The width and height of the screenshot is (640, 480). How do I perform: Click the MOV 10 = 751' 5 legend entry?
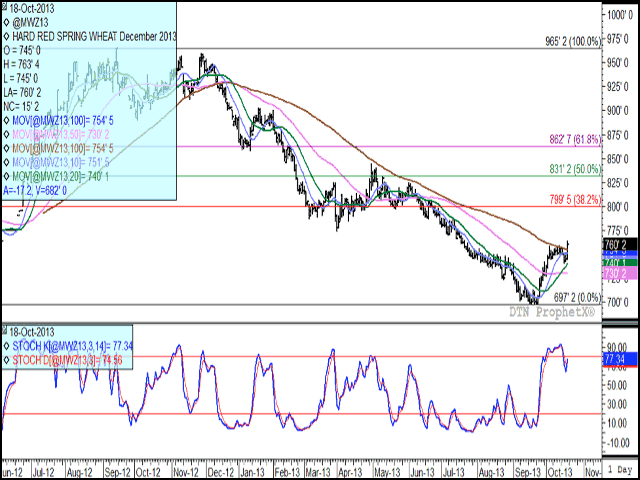[61, 162]
